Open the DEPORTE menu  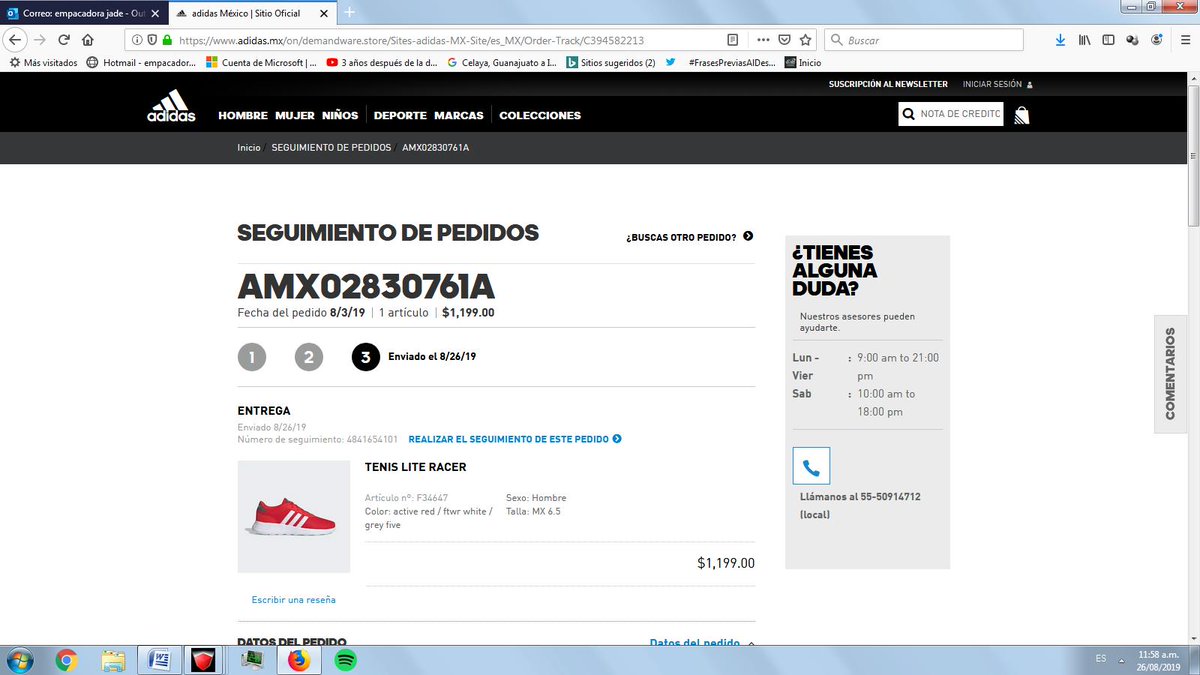click(400, 115)
